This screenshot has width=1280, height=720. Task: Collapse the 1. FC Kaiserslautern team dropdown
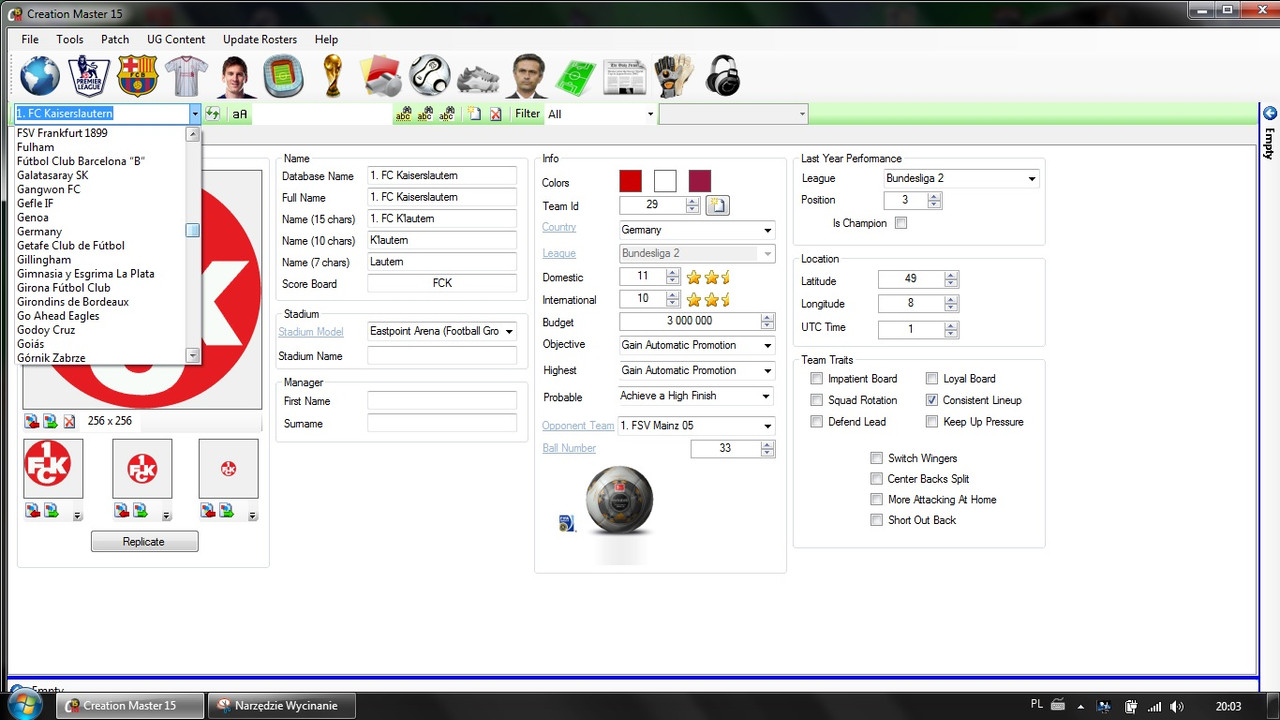pos(195,114)
